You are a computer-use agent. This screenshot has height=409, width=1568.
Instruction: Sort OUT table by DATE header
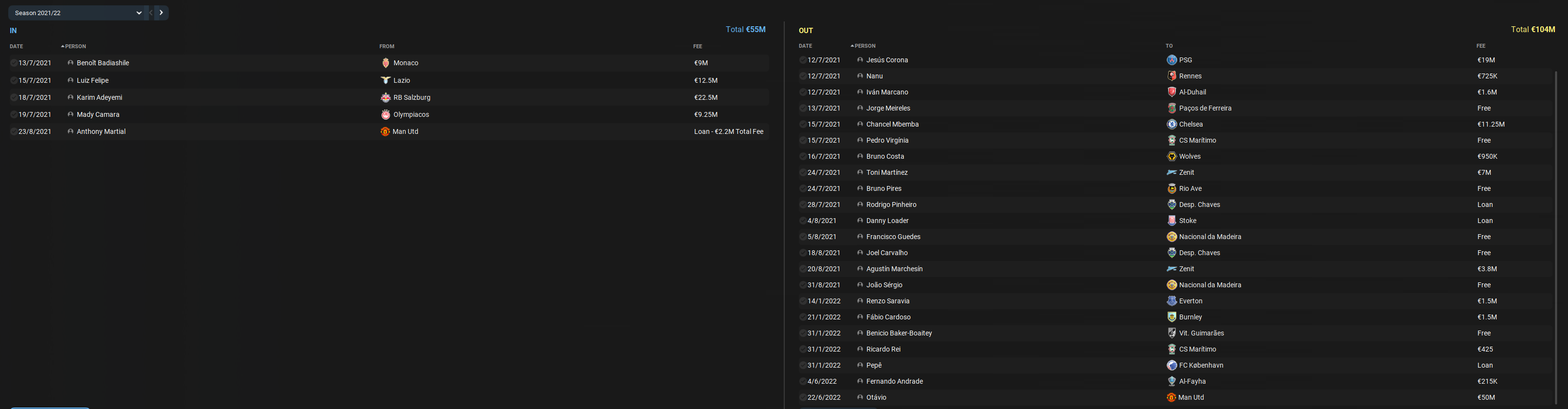point(805,46)
